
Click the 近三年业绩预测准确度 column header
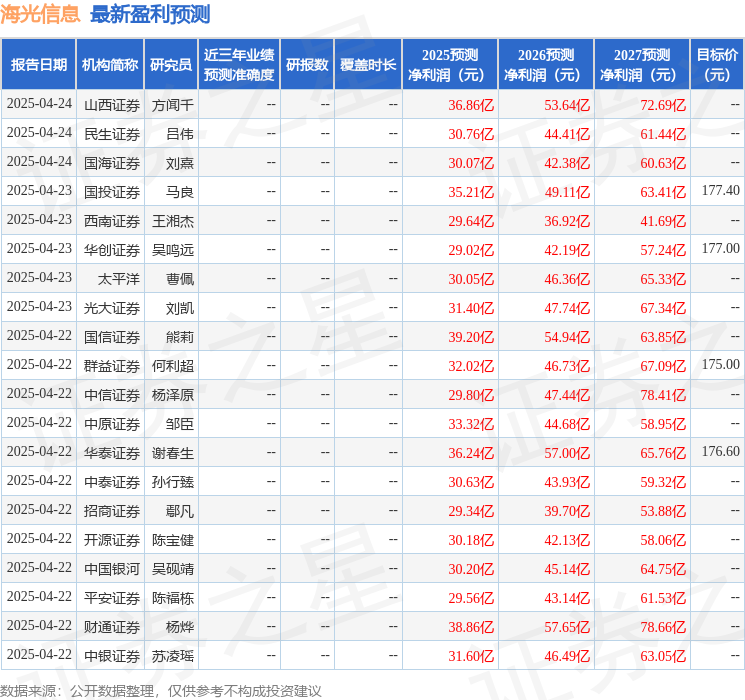pyautogui.click(x=238, y=65)
